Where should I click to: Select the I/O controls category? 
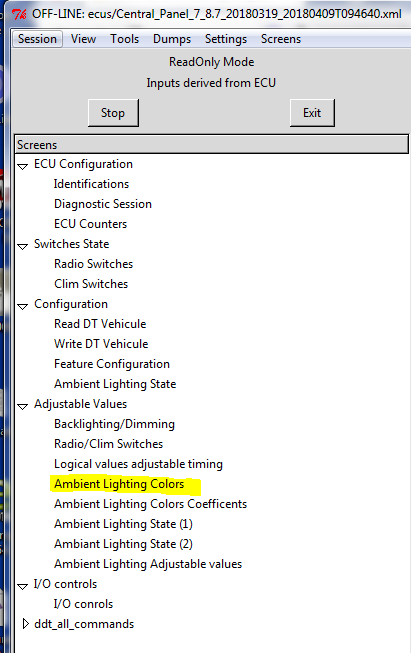(x=65, y=584)
